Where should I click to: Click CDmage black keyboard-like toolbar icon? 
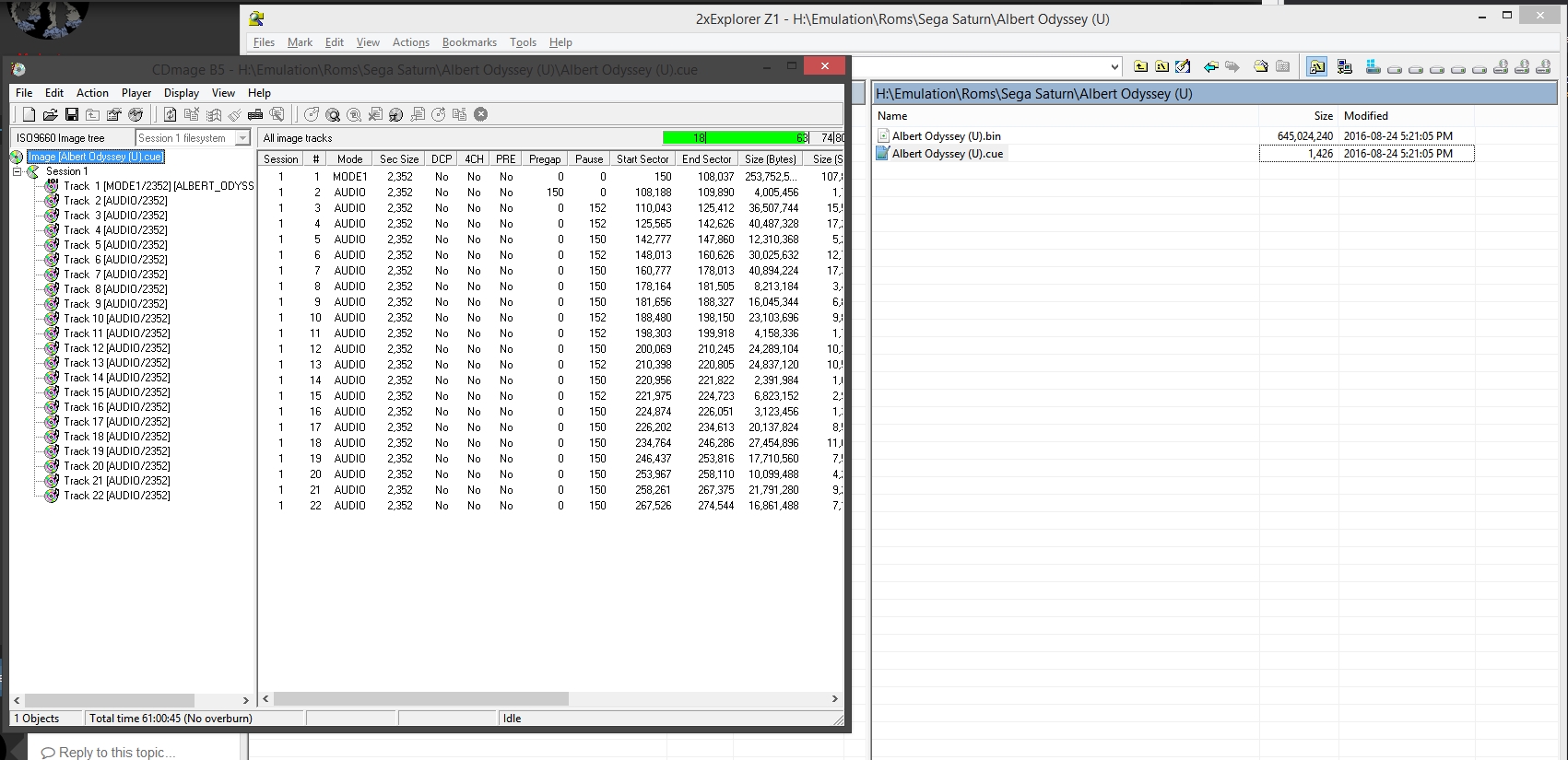255,114
